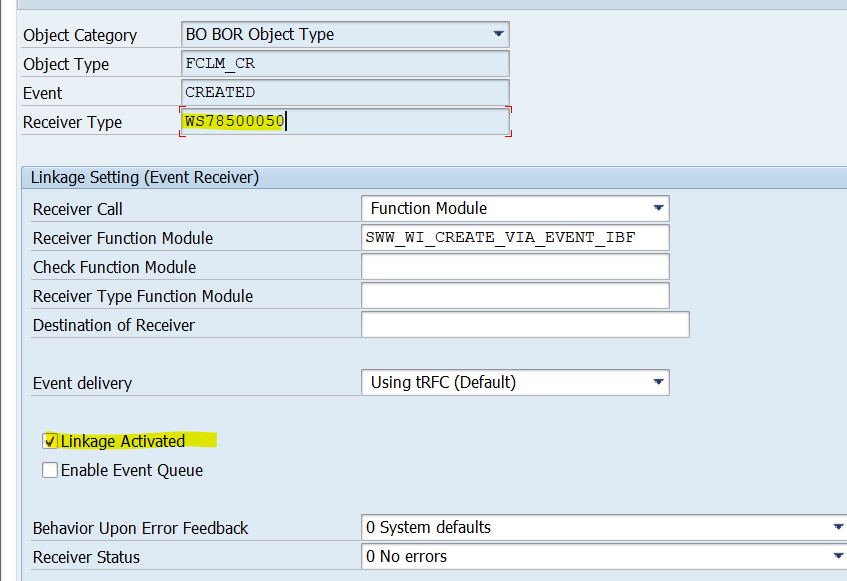Click the Receiver Function Module input field
Viewport: 847px width, 581px height.
(514, 238)
